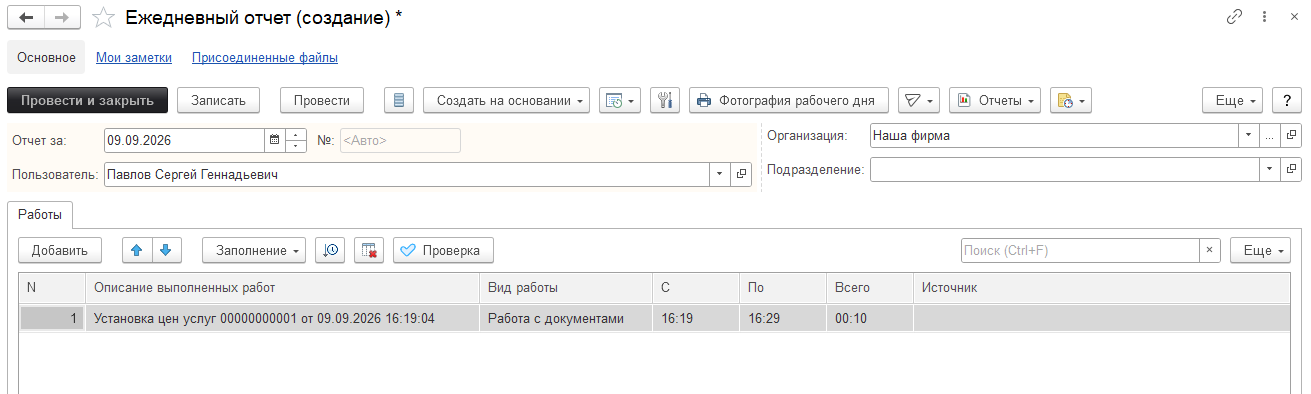The height and width of the screenshot is (394, 1311).
Task: Click the Вид работы column header
Action: 566,288
